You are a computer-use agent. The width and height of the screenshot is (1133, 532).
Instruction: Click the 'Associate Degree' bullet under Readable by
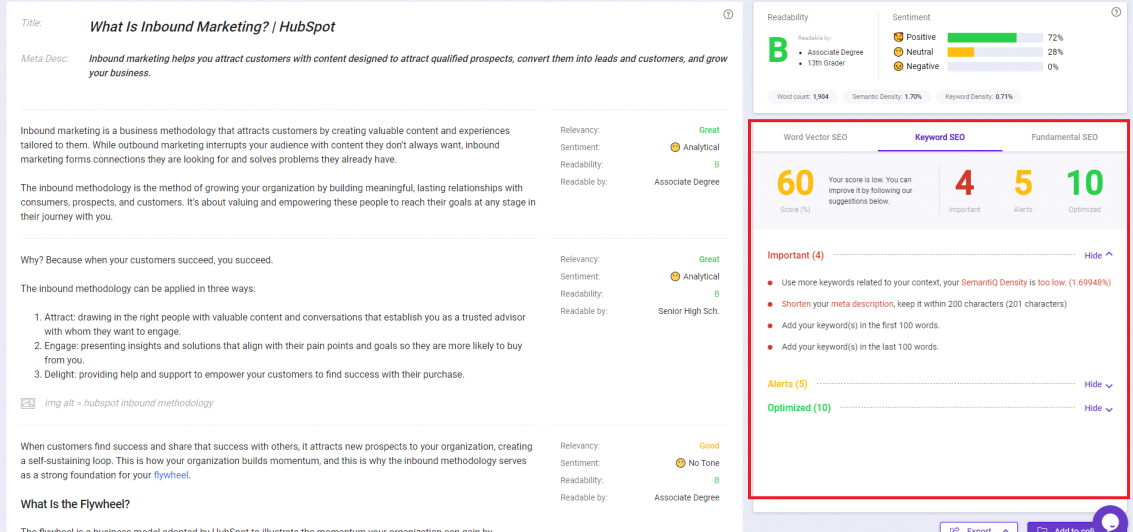tap(834, 52)
